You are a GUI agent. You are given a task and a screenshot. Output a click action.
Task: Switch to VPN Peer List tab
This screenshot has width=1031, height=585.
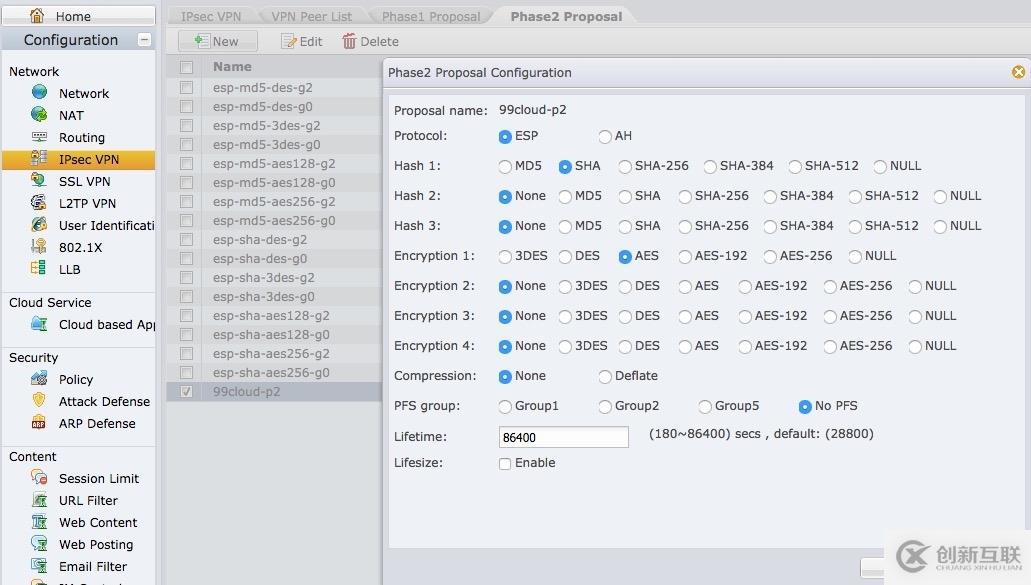click(x=312, y=16)
